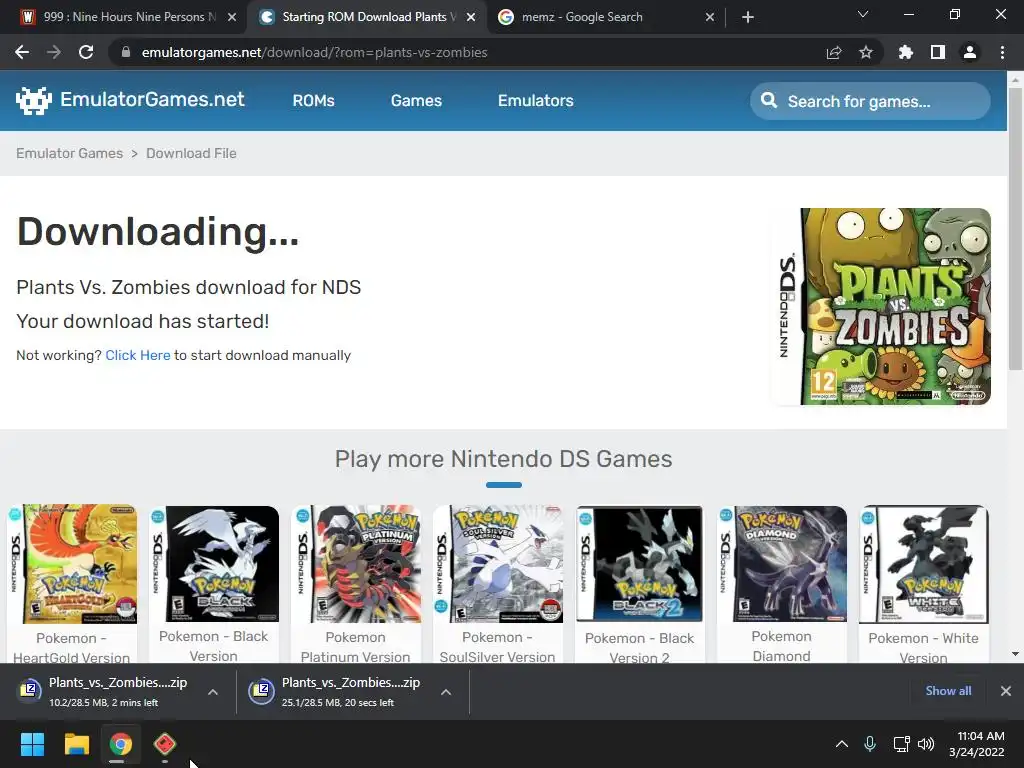The height and width of the screenshot is (768, 1024).
Task: Close the memz Google Search tab
Action: (x=710, y=17)
